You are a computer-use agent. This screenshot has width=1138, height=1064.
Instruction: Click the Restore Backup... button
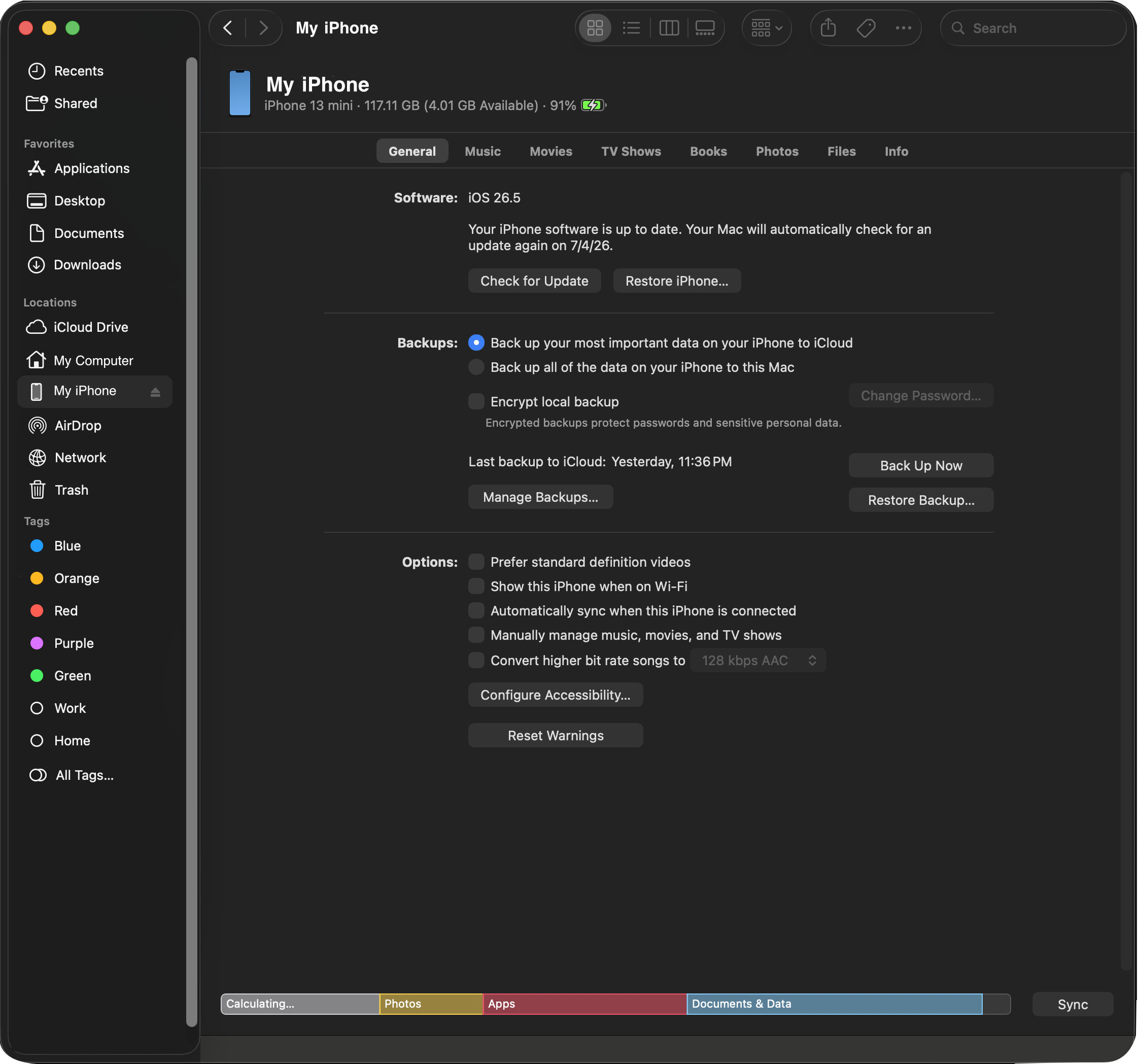click(921, 500)
